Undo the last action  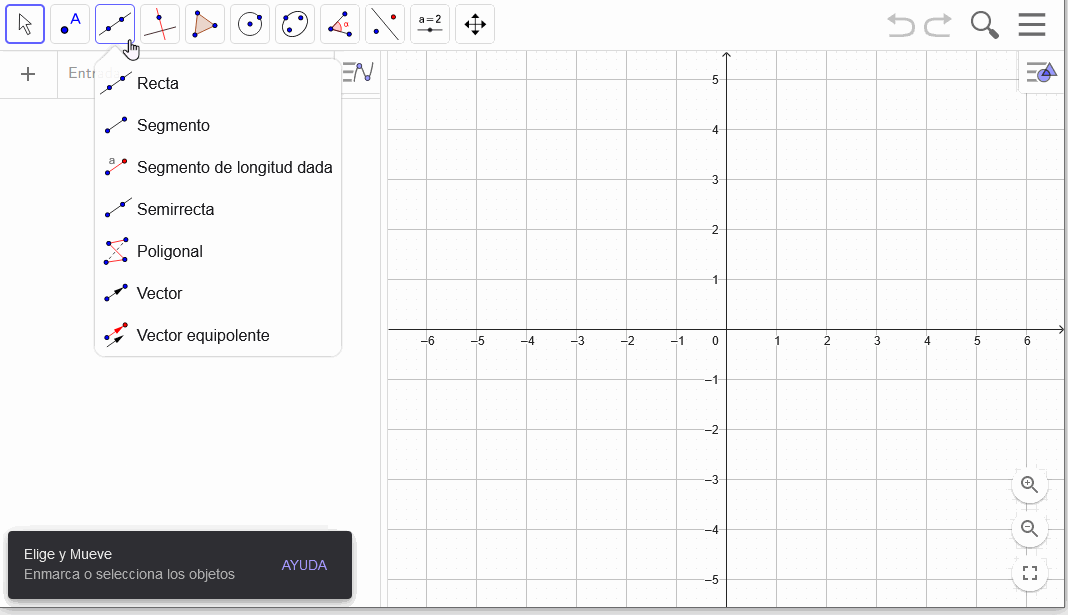(x=900, y=25)
